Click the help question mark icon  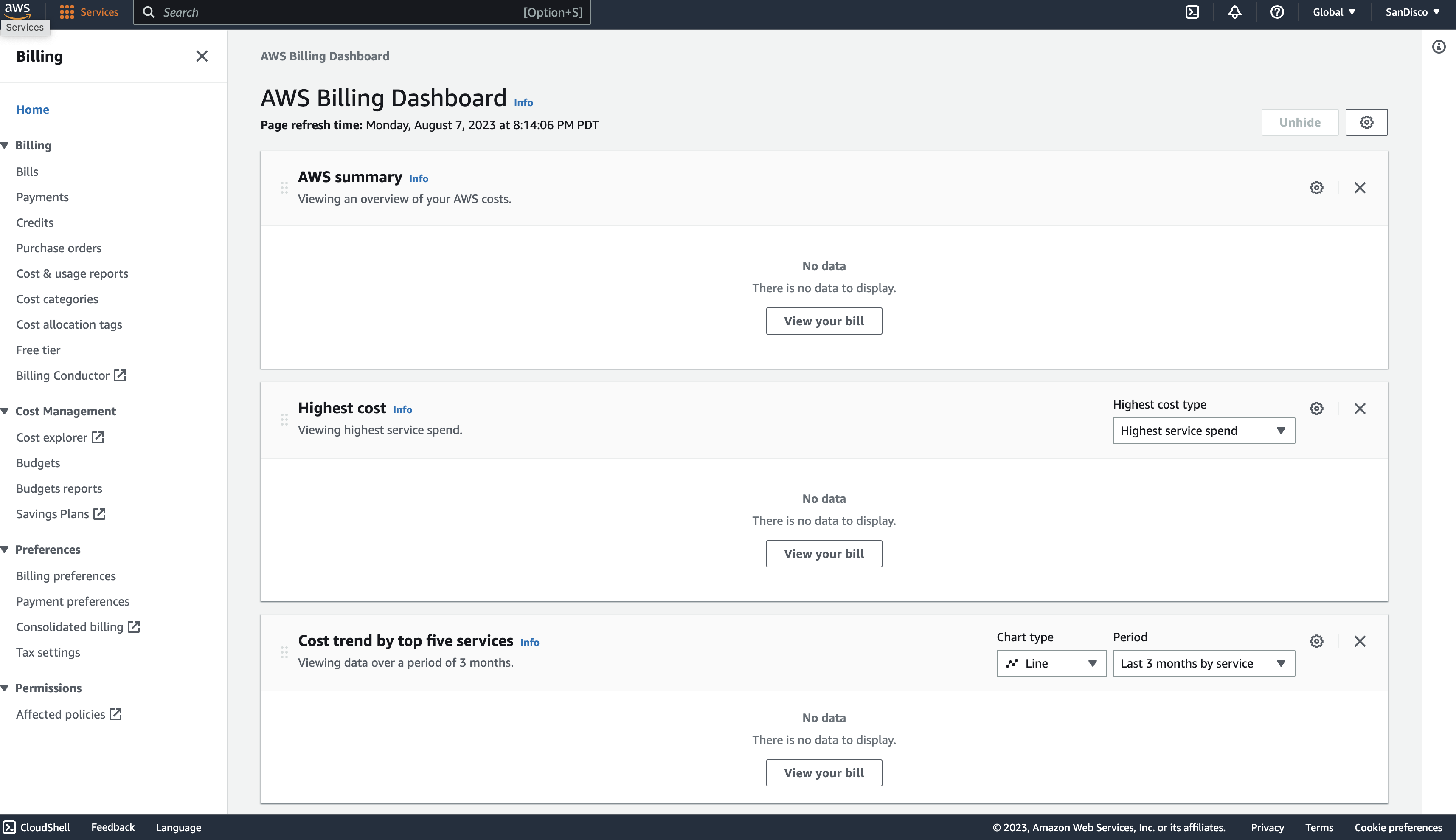1277,12
